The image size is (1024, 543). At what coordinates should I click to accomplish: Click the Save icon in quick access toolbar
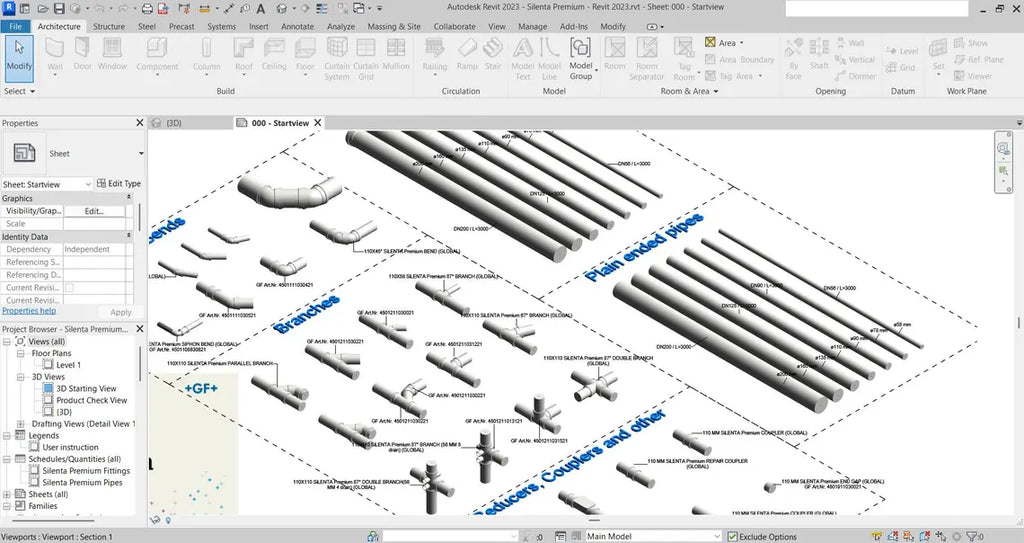coord(59,8)
